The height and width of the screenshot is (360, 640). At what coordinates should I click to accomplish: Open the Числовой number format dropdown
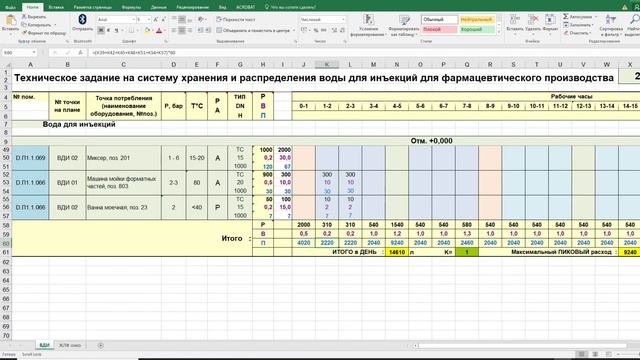coord(343,19)
